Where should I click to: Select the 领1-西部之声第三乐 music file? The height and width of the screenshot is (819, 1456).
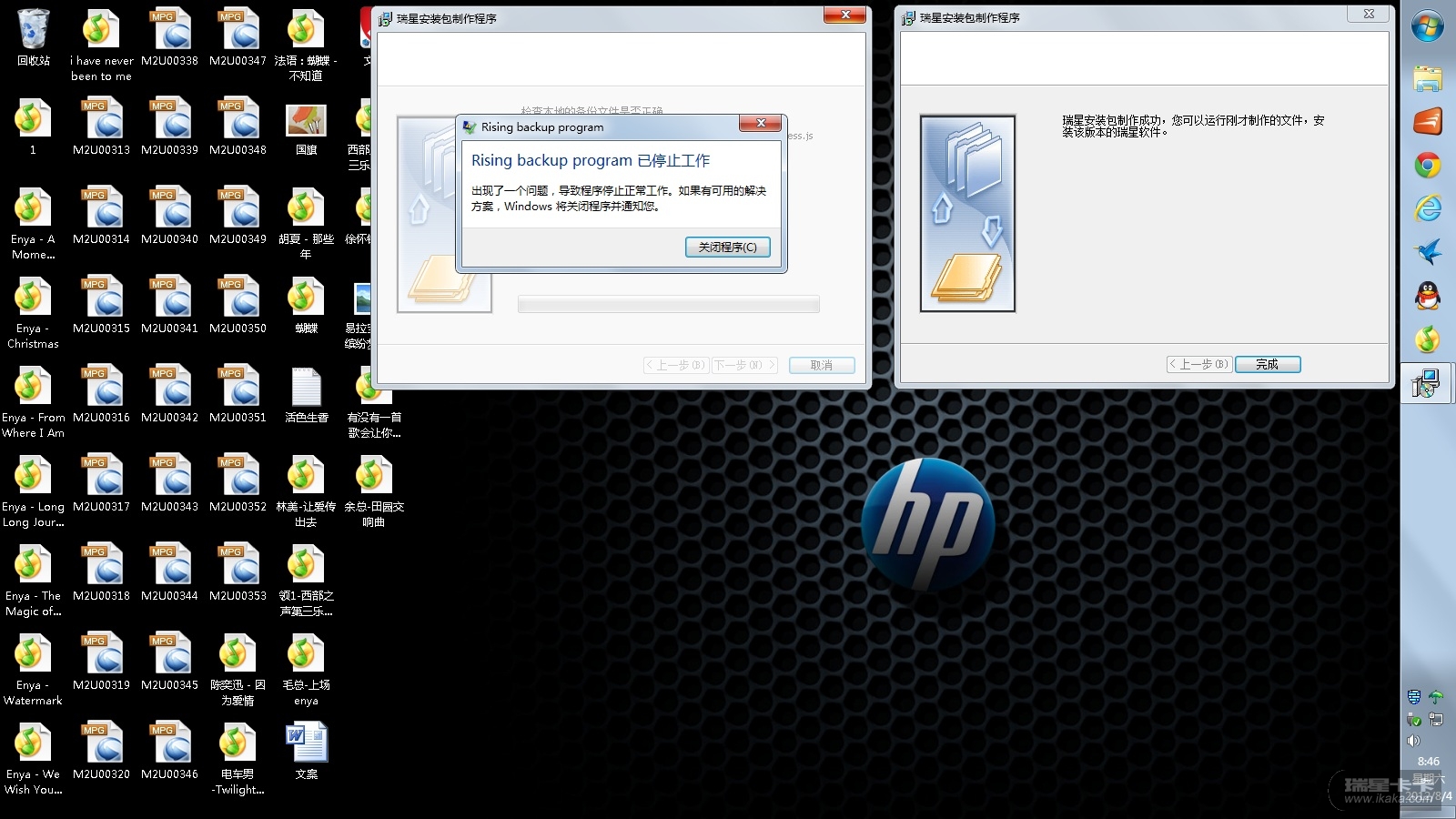click(306, 581)
